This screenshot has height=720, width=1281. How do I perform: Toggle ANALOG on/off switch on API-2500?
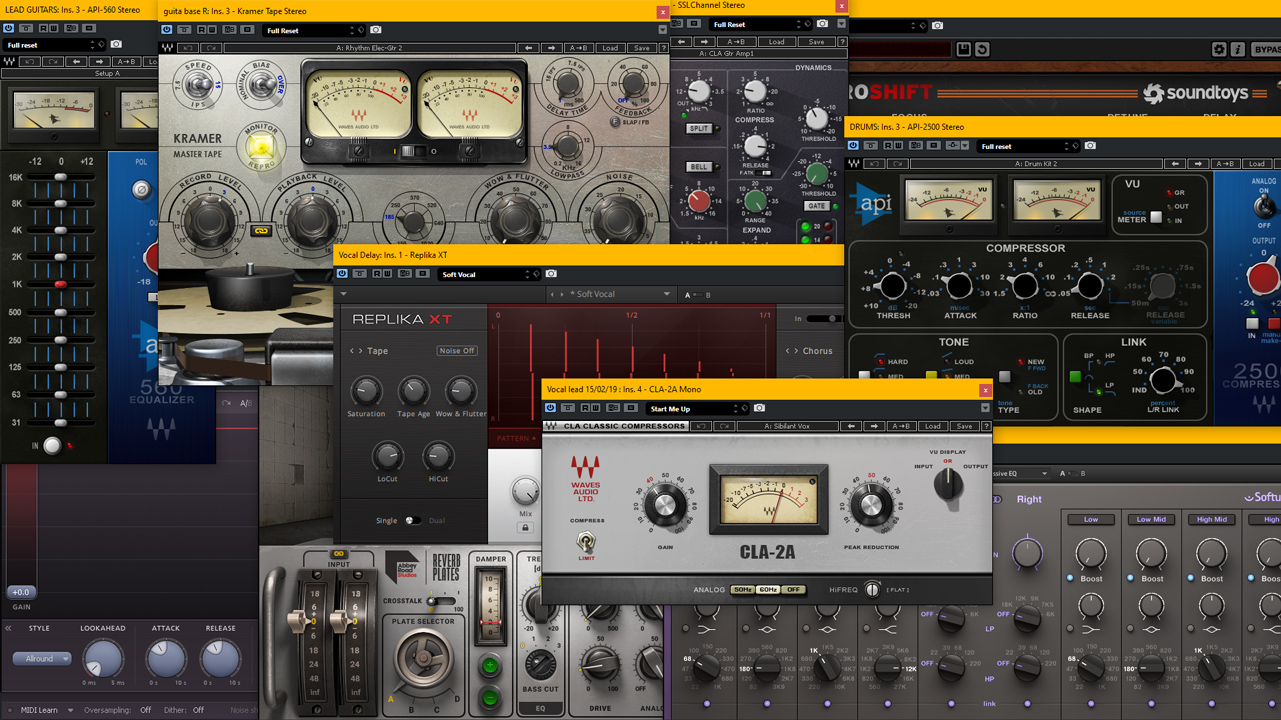coord(1264,204)
